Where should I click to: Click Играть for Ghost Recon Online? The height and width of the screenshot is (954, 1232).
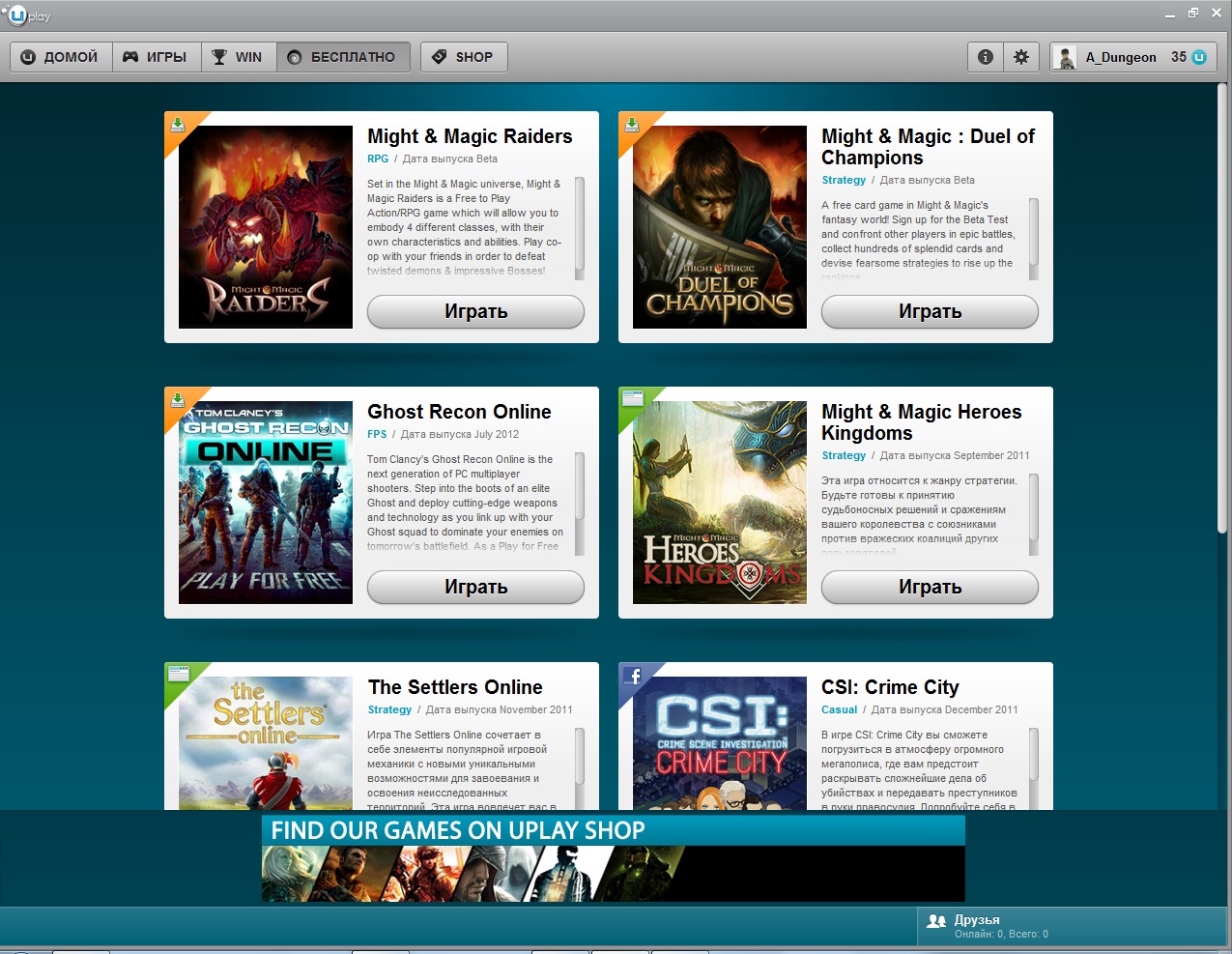tap(475, 588)
